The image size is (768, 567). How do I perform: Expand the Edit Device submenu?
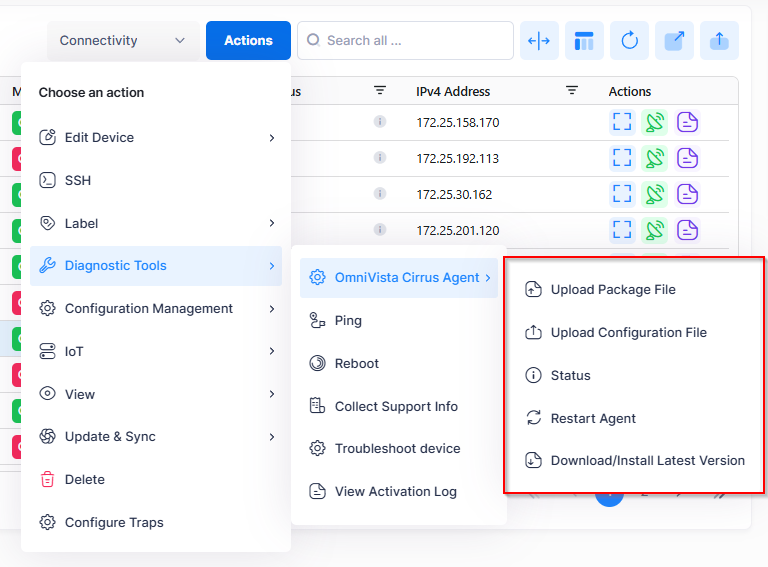tap(155, 138)
